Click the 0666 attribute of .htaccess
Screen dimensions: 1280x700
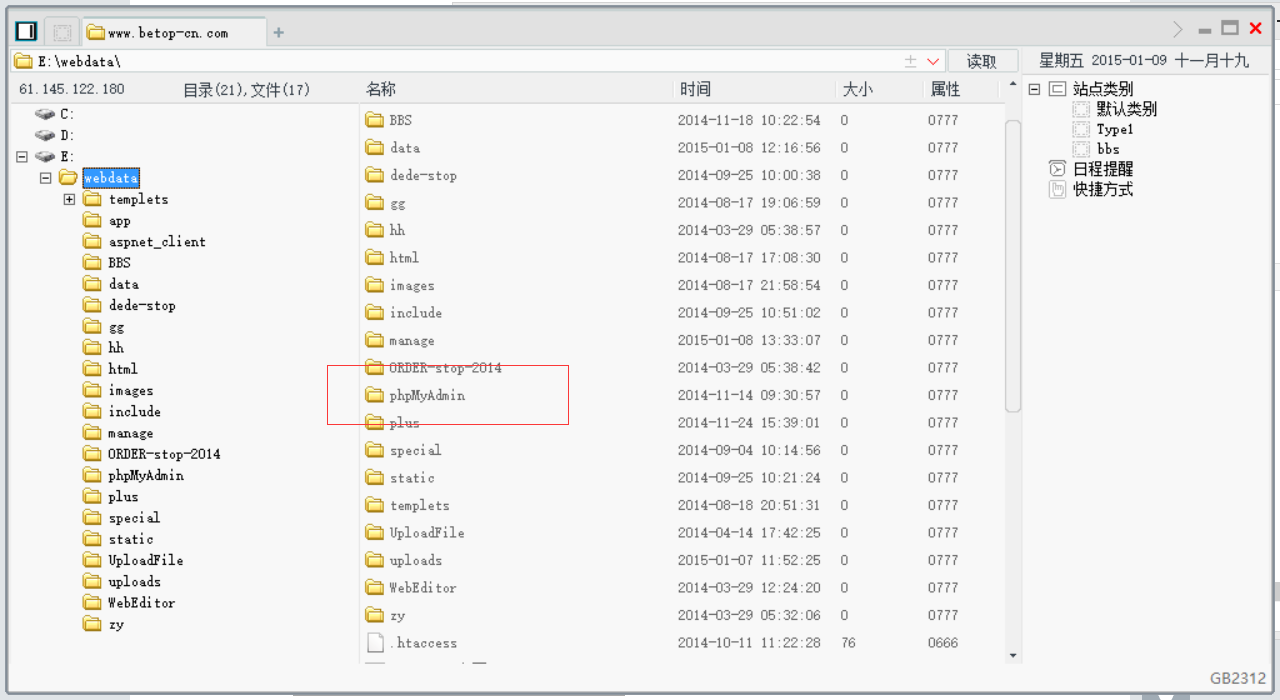pos(942,643)
